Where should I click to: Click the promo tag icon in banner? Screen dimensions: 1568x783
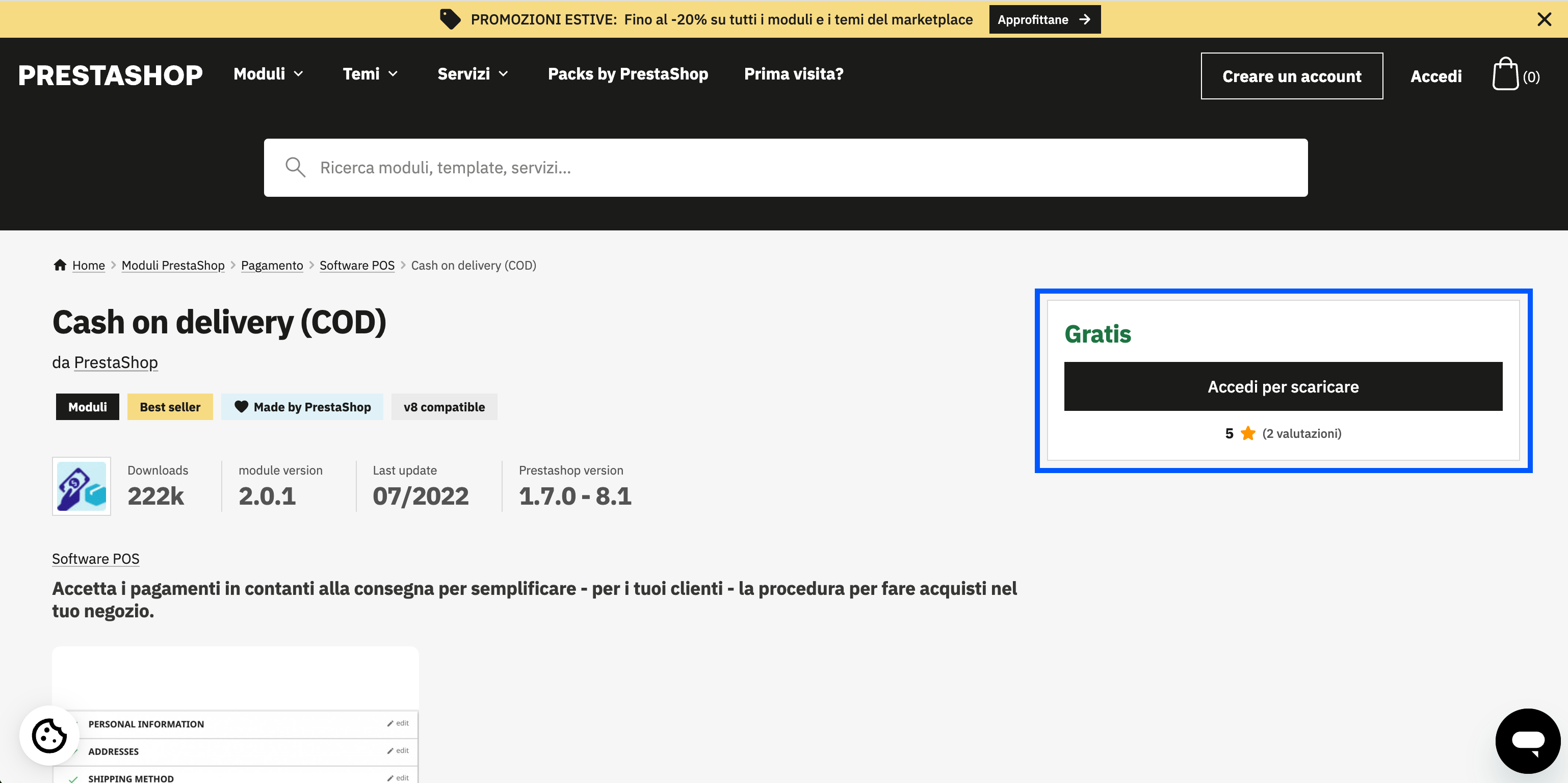click(x=450, y=19)
